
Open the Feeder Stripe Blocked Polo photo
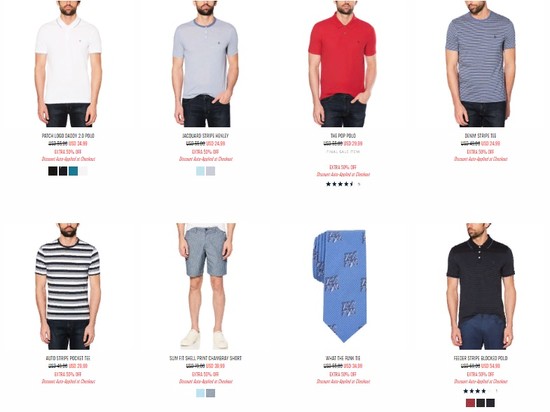click(x=481, y=286)
